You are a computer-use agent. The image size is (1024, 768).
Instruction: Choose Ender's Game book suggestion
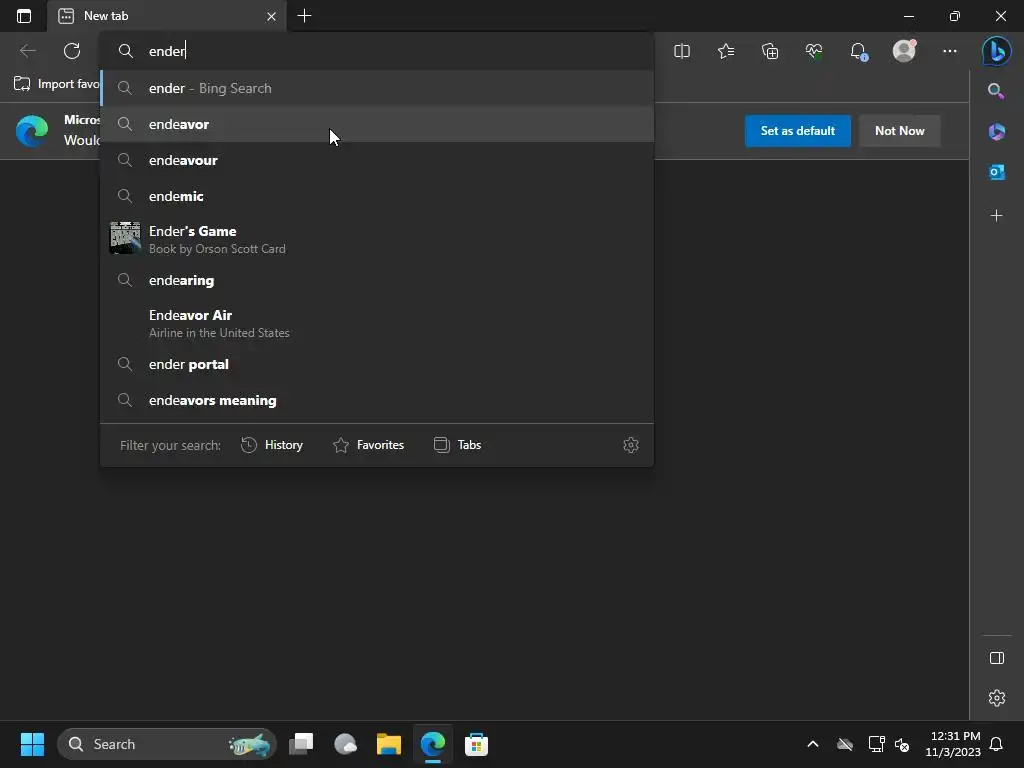tap(377, 238)
